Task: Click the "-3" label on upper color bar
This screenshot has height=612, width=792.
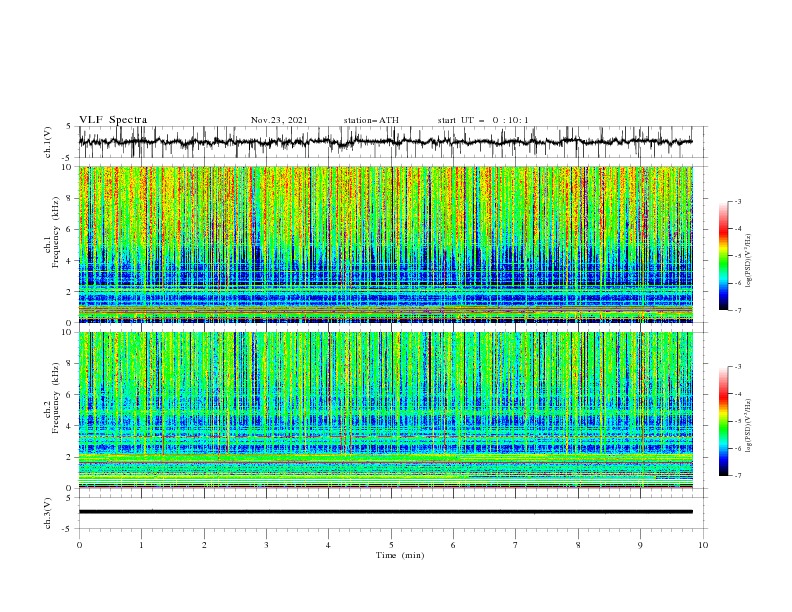Action: 737,201
